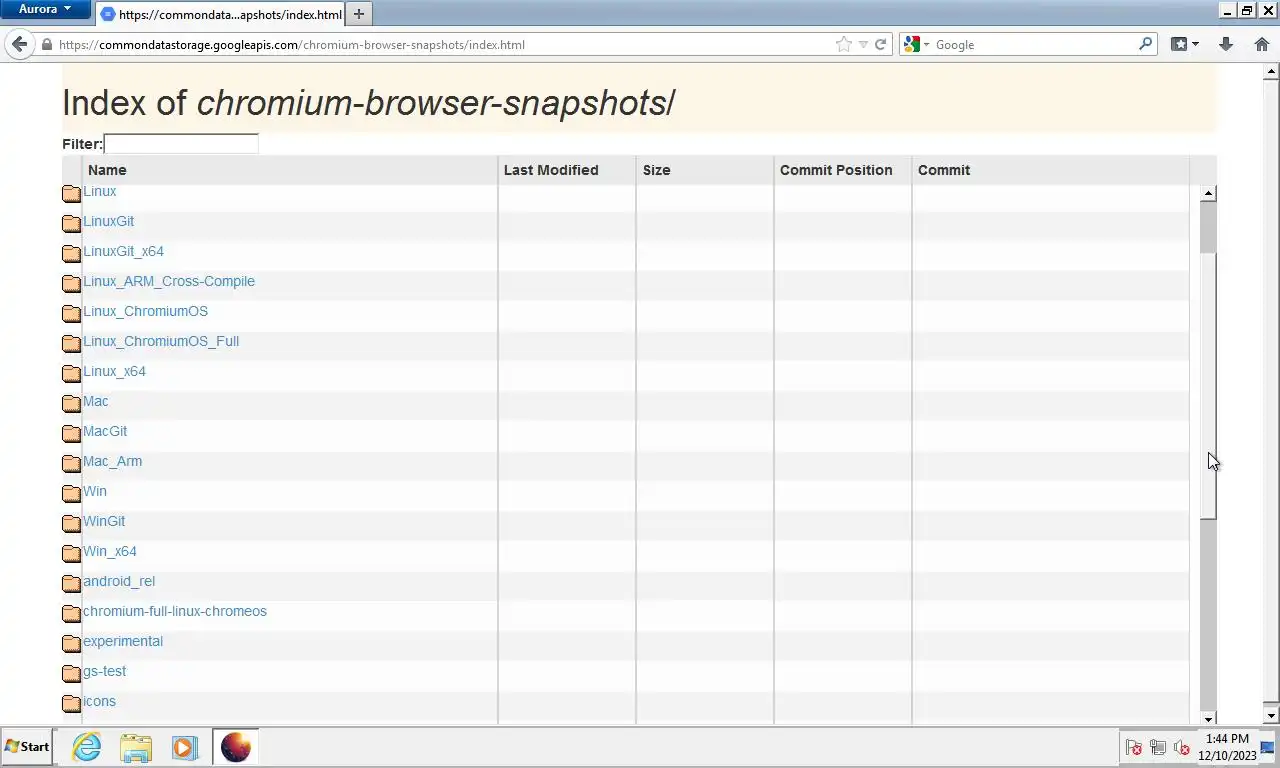Open a new tab with the plus button
The width and height of the screenshot is (1280, 768).
pos(359,14)
